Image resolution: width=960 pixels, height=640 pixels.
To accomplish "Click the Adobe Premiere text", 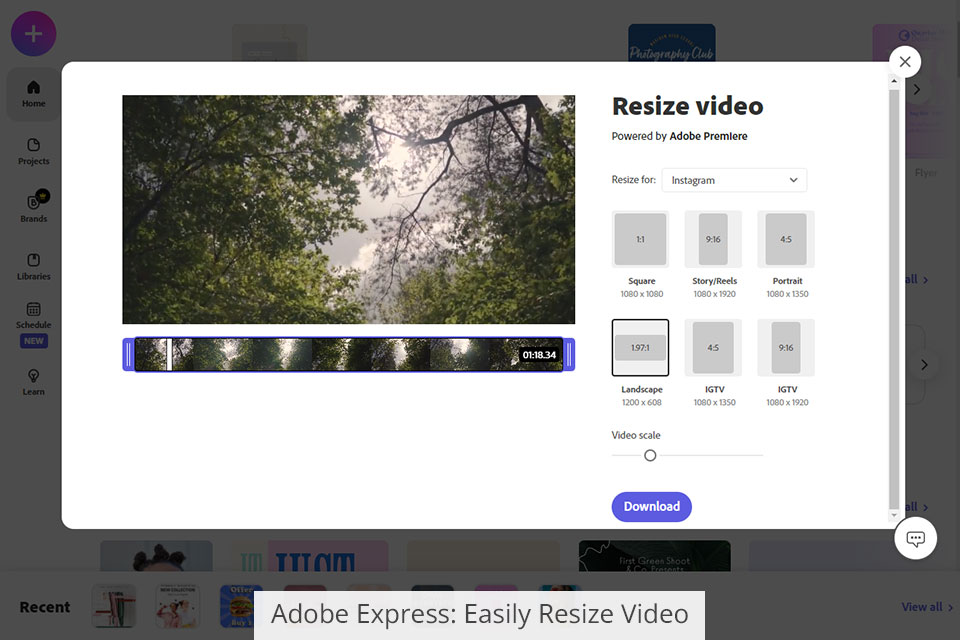I will [708, 136].
